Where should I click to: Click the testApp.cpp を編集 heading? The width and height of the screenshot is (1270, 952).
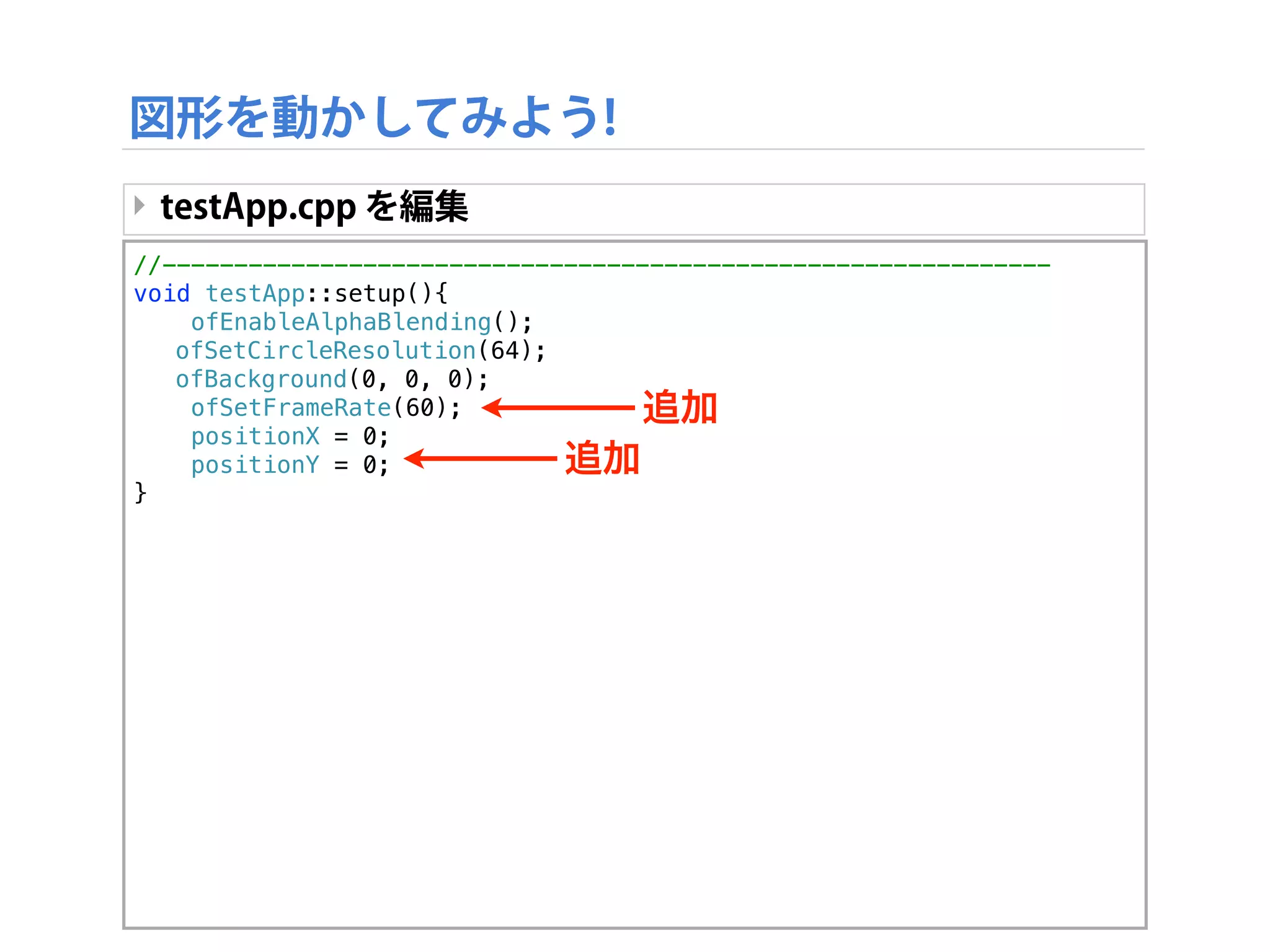pos(314,207)
